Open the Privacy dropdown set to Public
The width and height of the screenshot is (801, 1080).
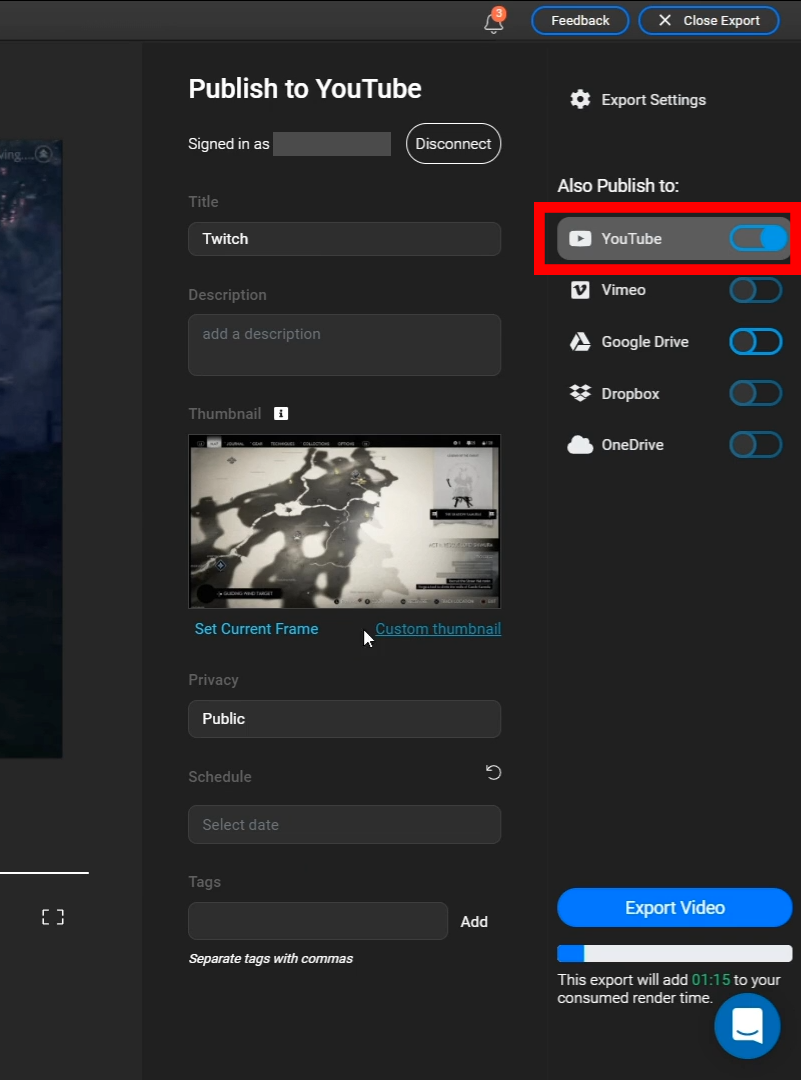[x=344, y=719]
